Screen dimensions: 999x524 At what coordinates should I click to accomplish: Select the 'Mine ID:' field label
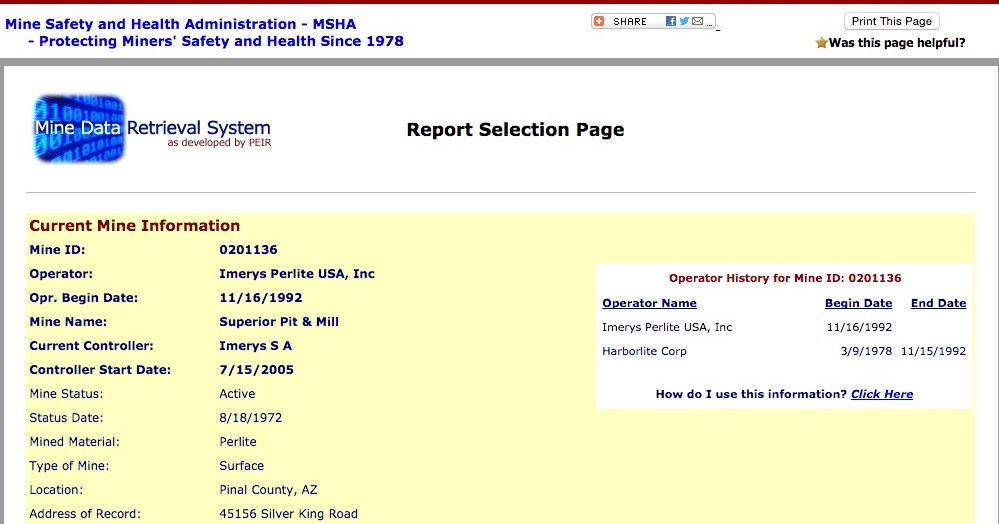click(57, 250)
